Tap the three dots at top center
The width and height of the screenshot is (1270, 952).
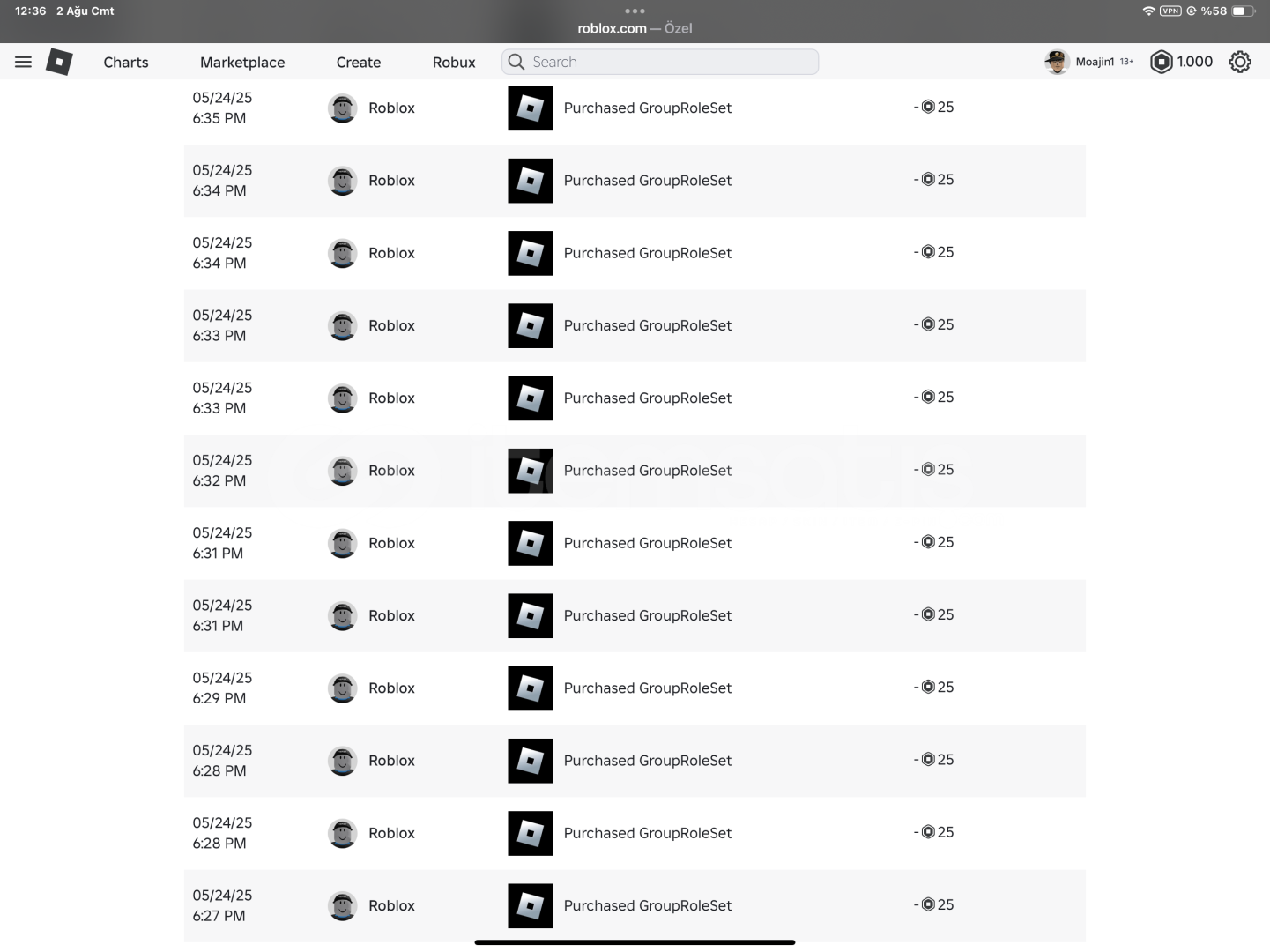[x=635, y=11]
